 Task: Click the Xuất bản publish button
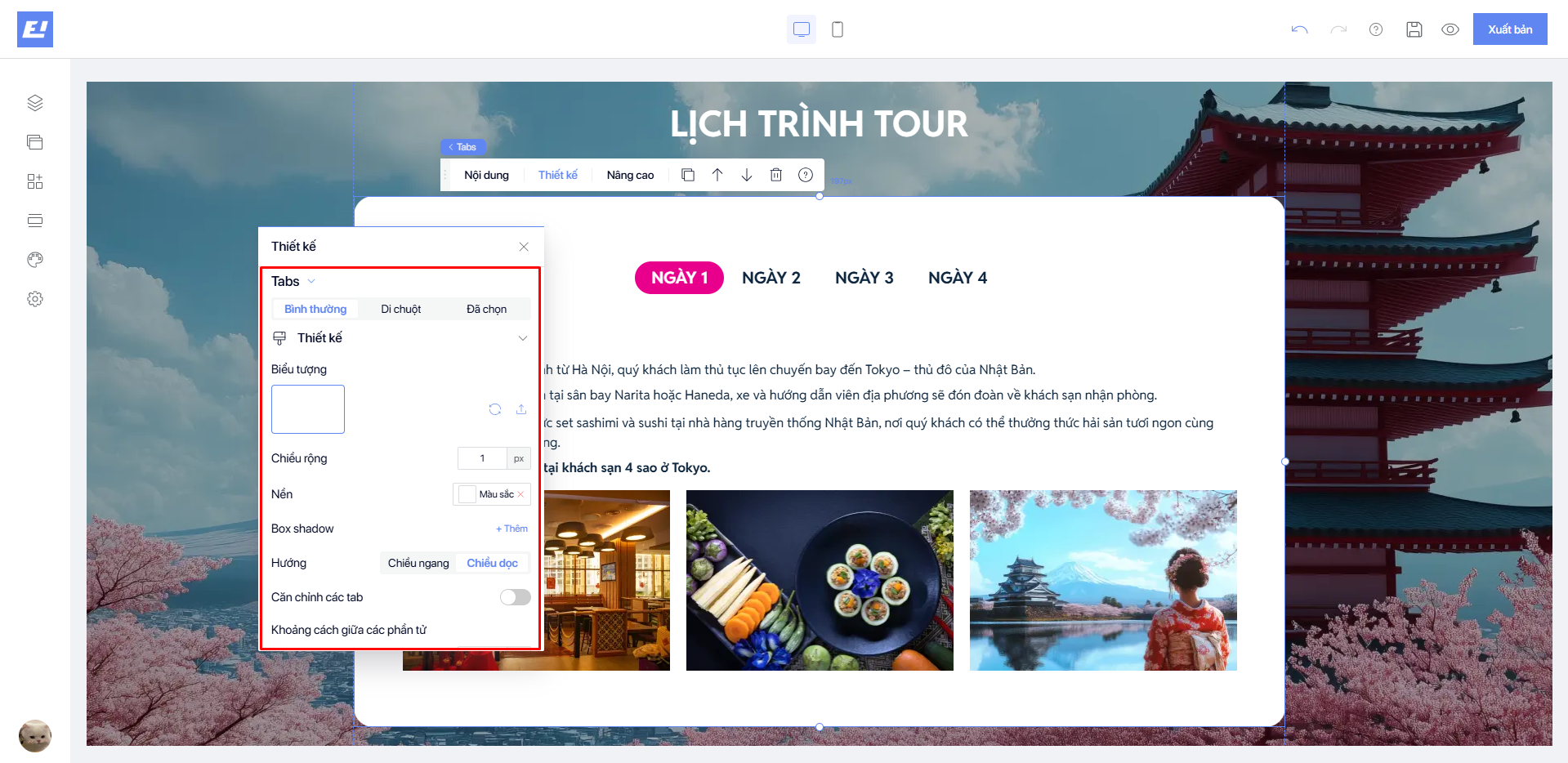(x=1509, y=29)
